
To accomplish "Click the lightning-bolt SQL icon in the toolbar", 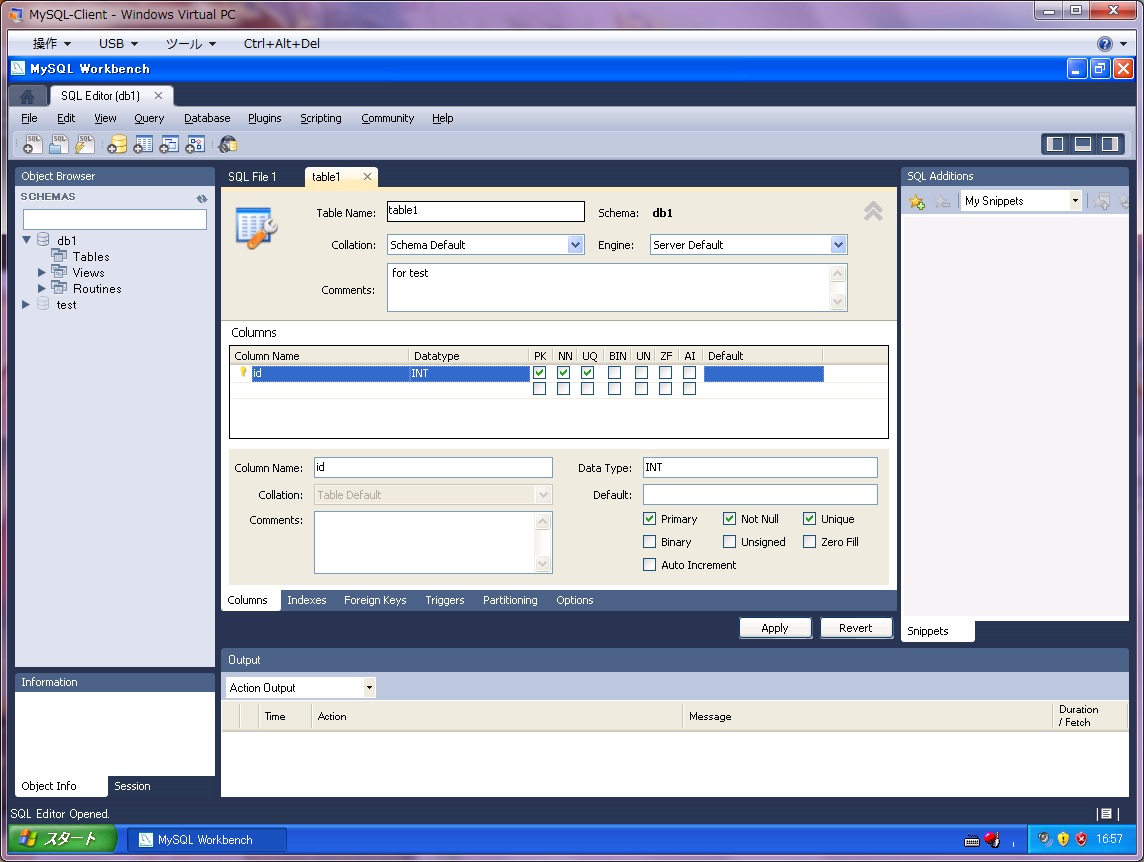I will pos(85,144).
